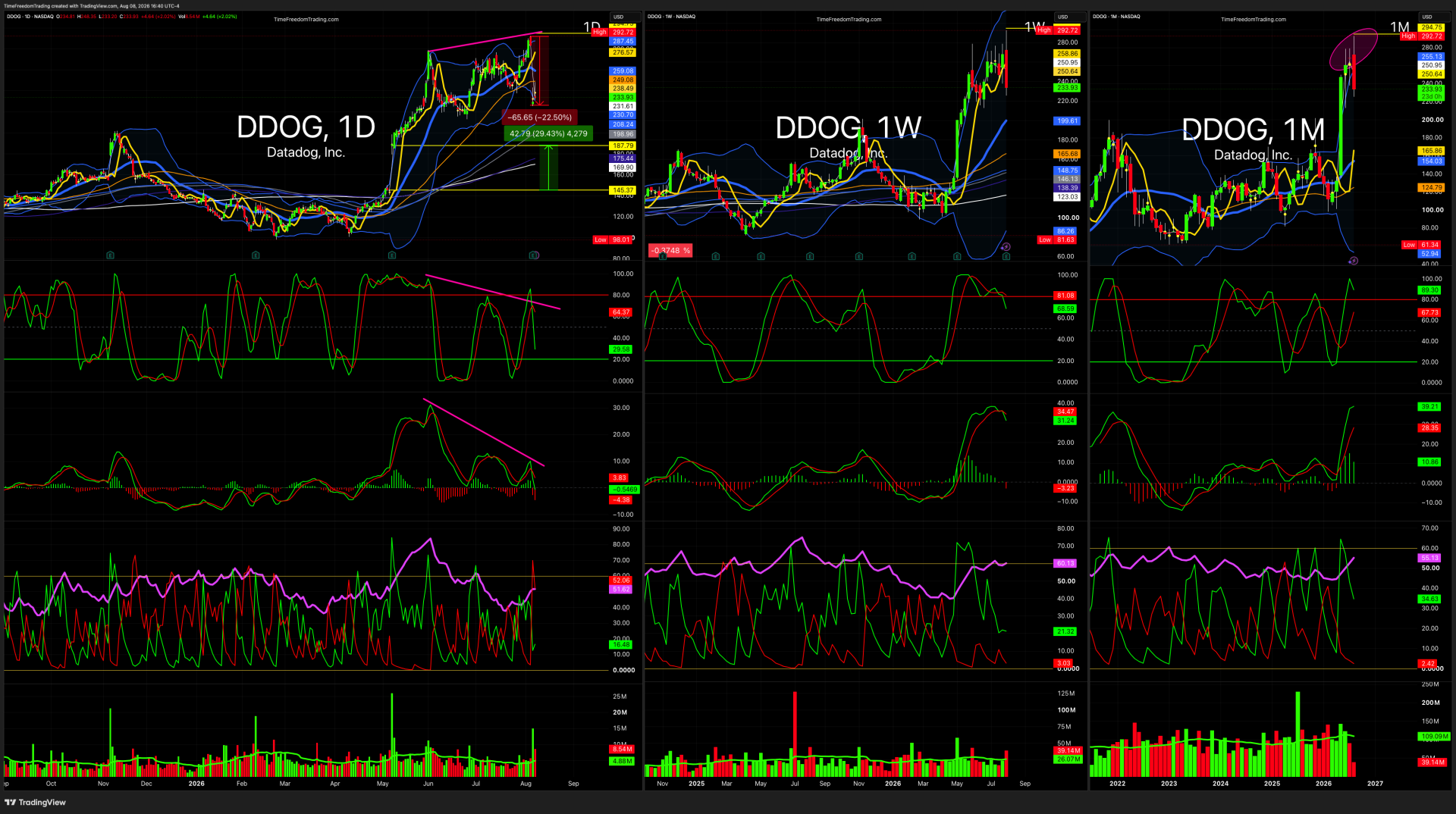Click the red -0.3748 % label on weekly chart
Viewport: 1456px width, 814px height.
pos(670,250)
